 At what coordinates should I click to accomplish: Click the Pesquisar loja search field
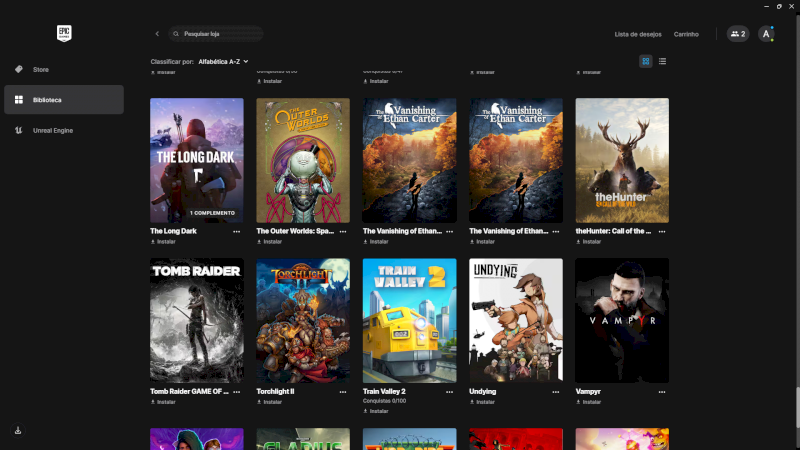[x=220, y=34]
